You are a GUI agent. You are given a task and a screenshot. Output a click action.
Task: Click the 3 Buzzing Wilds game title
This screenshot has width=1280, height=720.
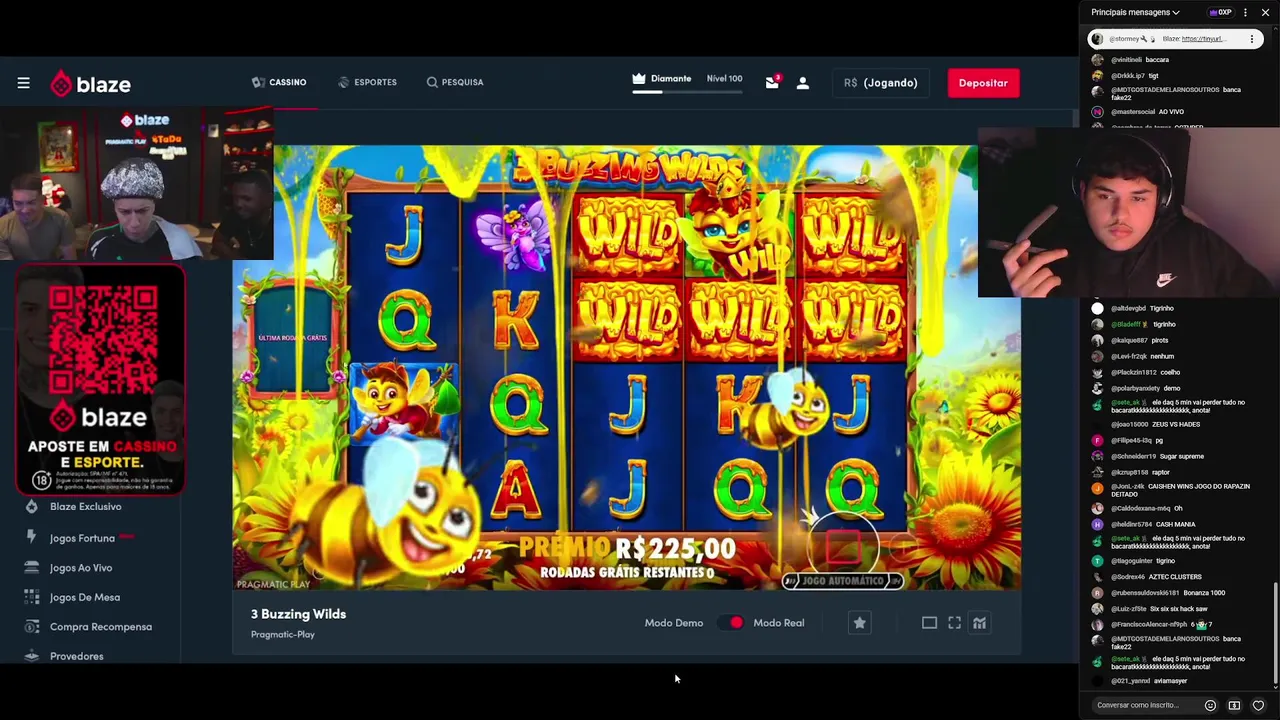(x=298, y=614)
